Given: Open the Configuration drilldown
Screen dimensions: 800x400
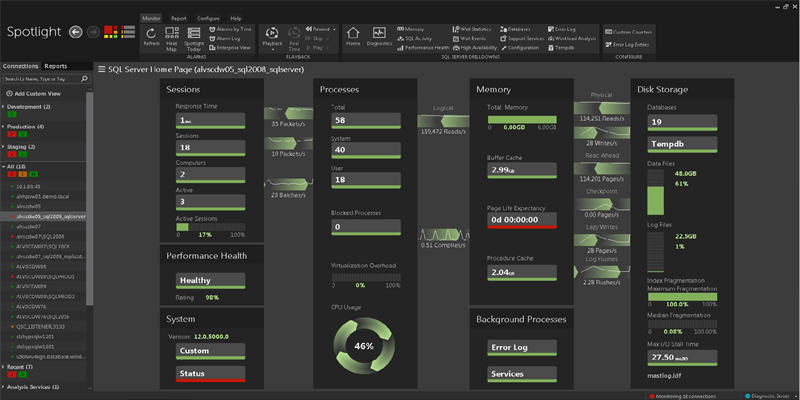Looking at the screenshot, I should (519, 47).
